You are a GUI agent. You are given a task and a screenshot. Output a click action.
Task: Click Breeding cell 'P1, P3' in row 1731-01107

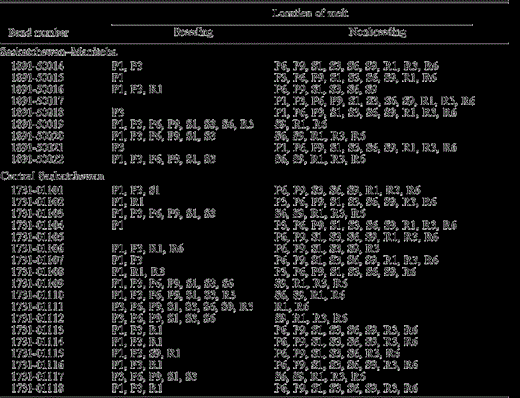point(127,260)
